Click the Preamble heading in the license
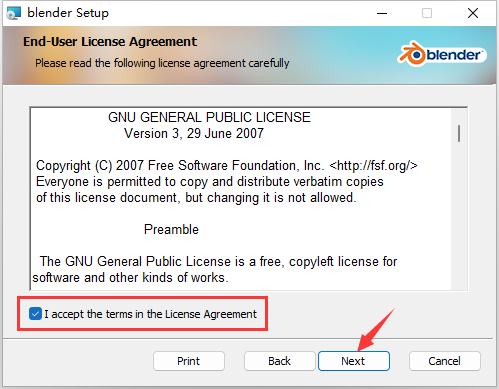 171,230
